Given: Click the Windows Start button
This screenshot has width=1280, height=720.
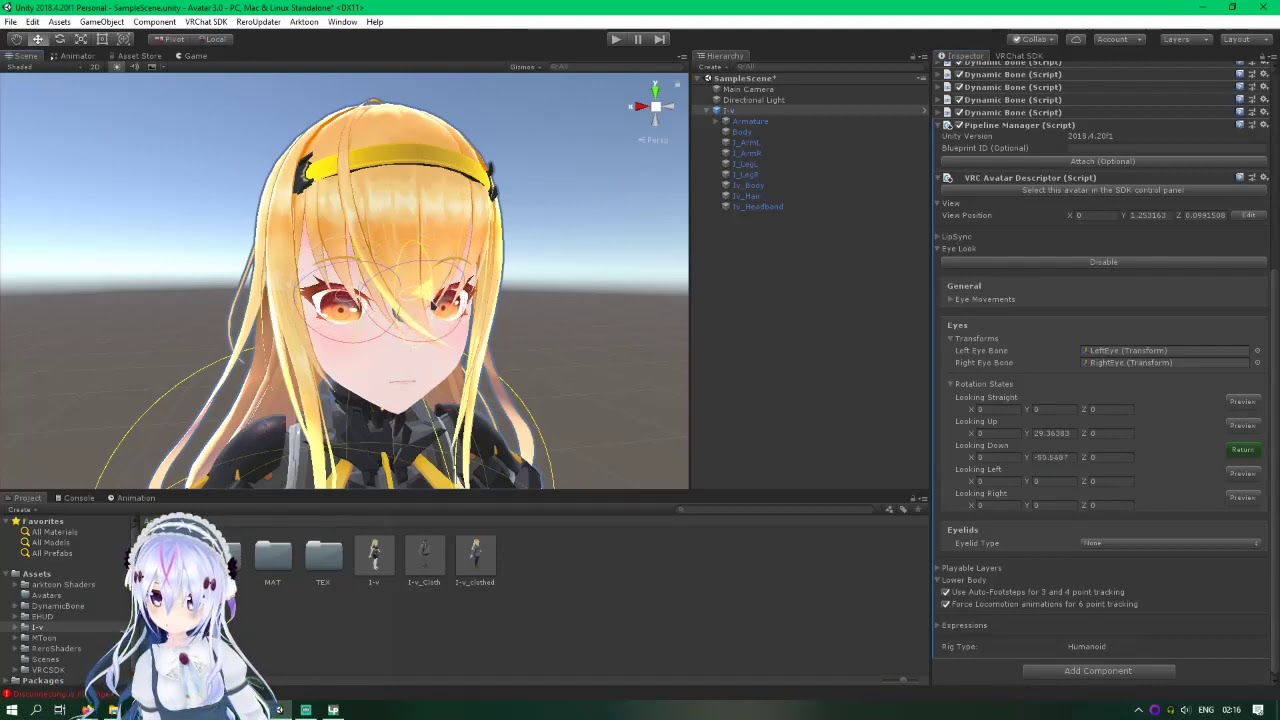Looking at the screenshot, I should [11, 710].
